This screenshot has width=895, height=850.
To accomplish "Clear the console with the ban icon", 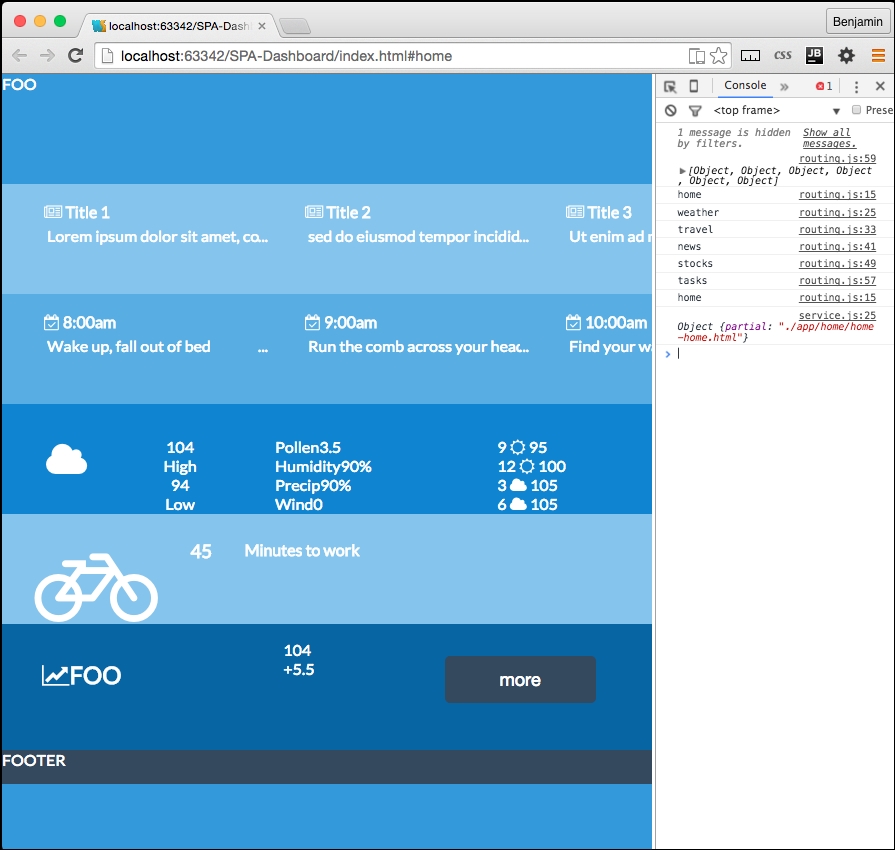I will coord(671,111).
